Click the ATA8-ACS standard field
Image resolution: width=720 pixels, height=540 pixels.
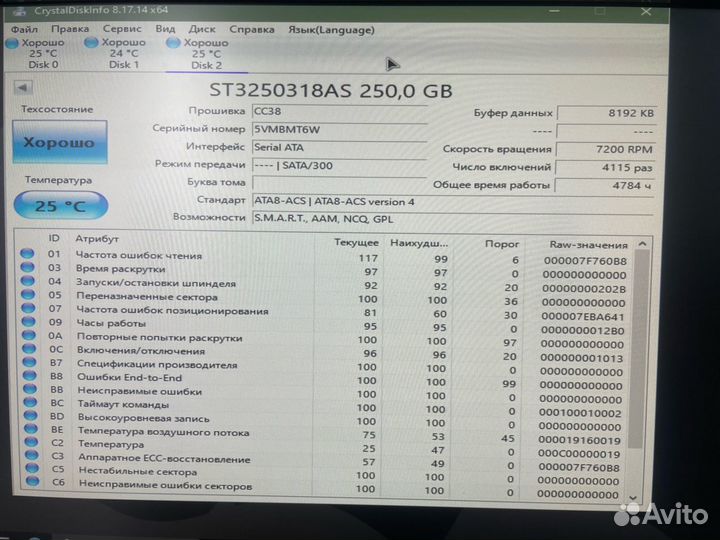(x=453, y=201)
